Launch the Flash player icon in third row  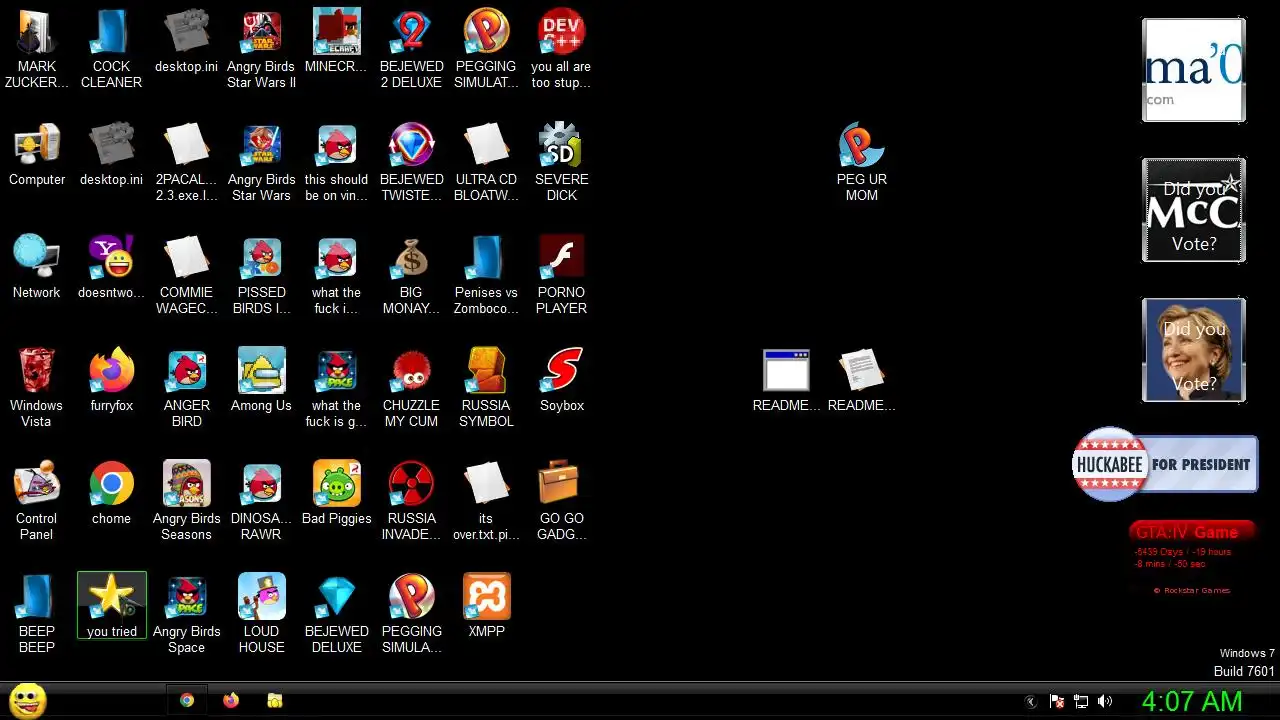[x=561, y=274]
